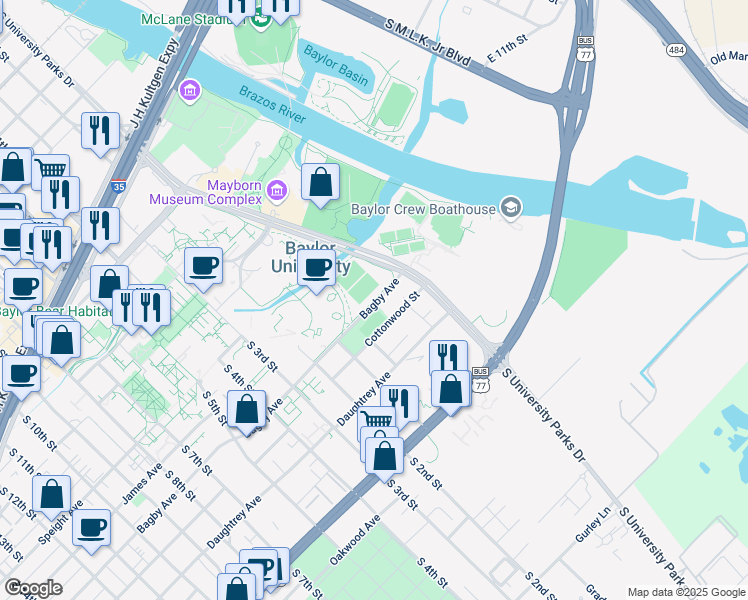748x600 pixels.
Task: Select the S 7th St label near James Ave
Action: pyautogui.click(x=197, y=460)
